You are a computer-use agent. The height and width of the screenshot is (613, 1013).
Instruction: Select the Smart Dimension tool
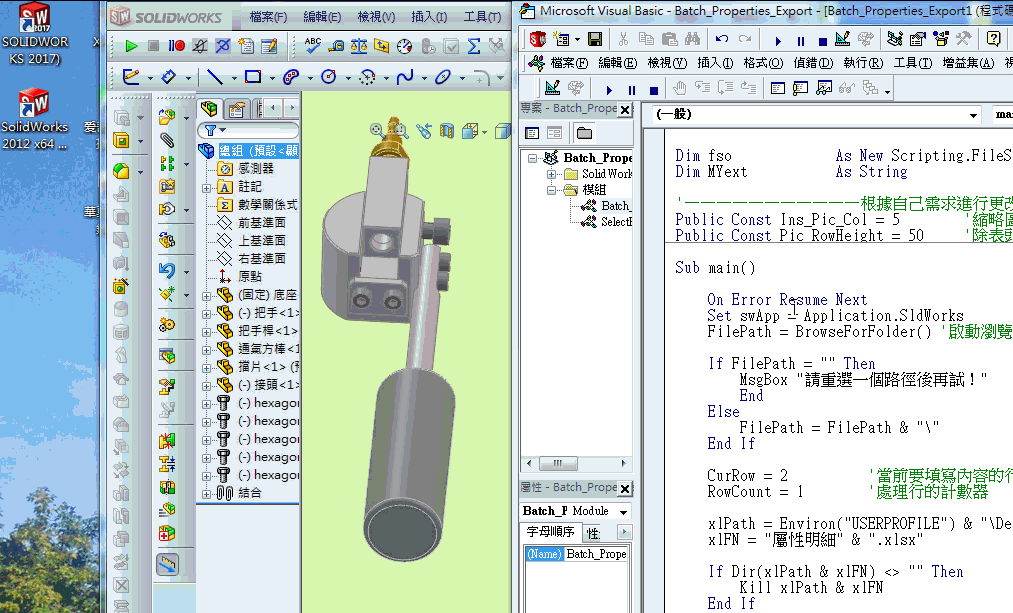(x=169, y=78)
